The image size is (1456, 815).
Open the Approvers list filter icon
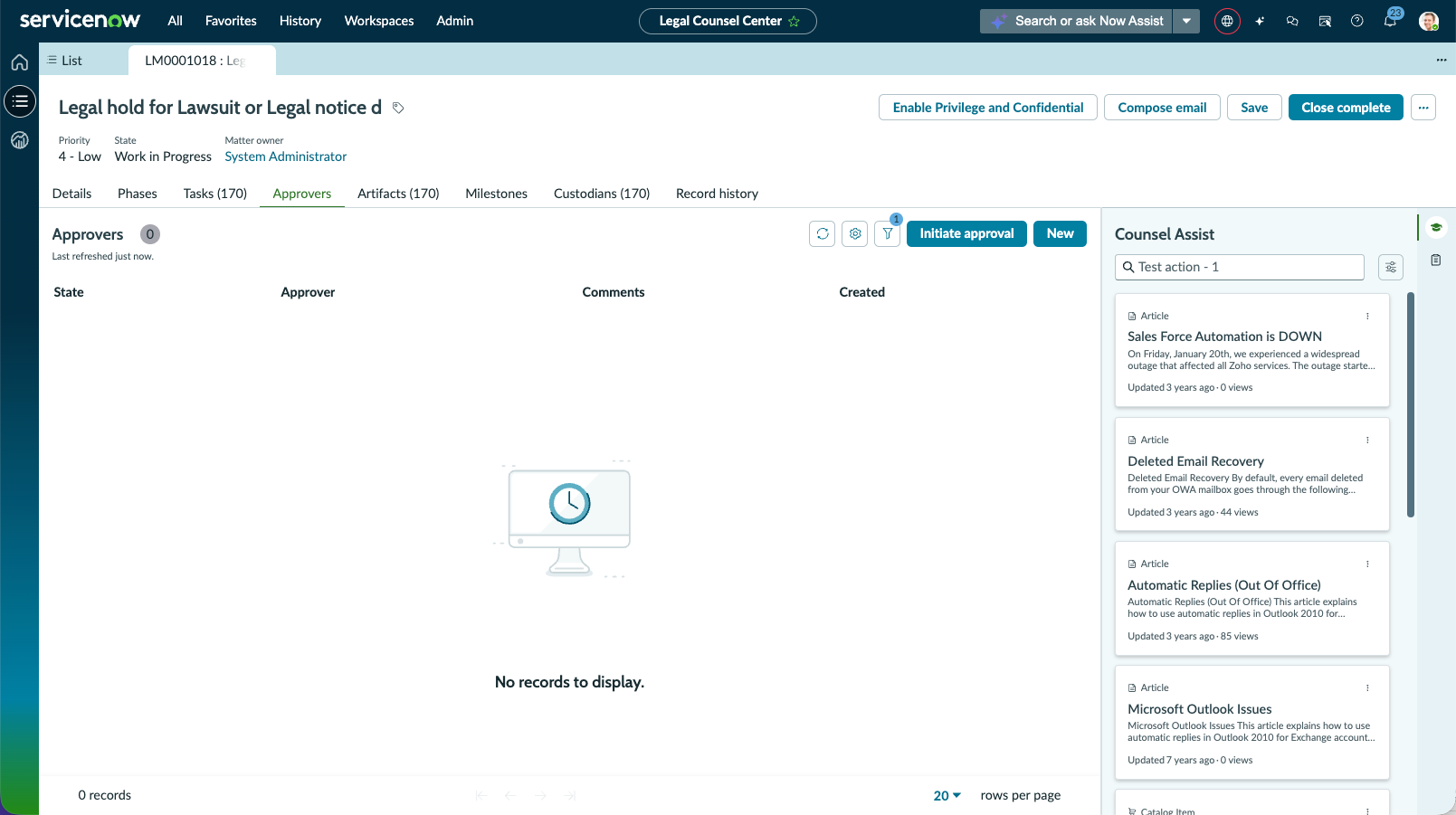[x=888, y=233]
